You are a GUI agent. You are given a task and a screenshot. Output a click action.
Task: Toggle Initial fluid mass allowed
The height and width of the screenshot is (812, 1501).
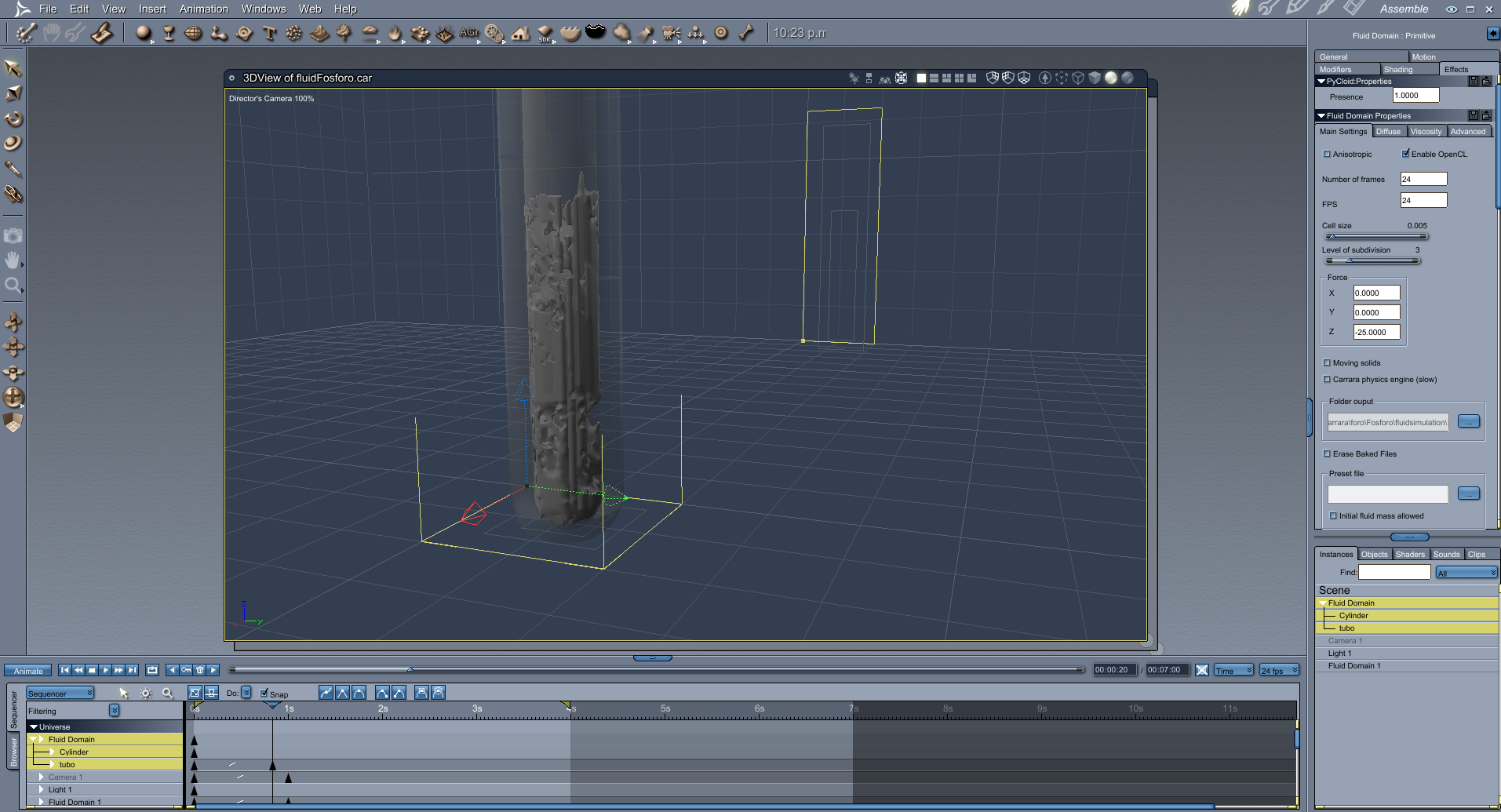pos(1333,516)
